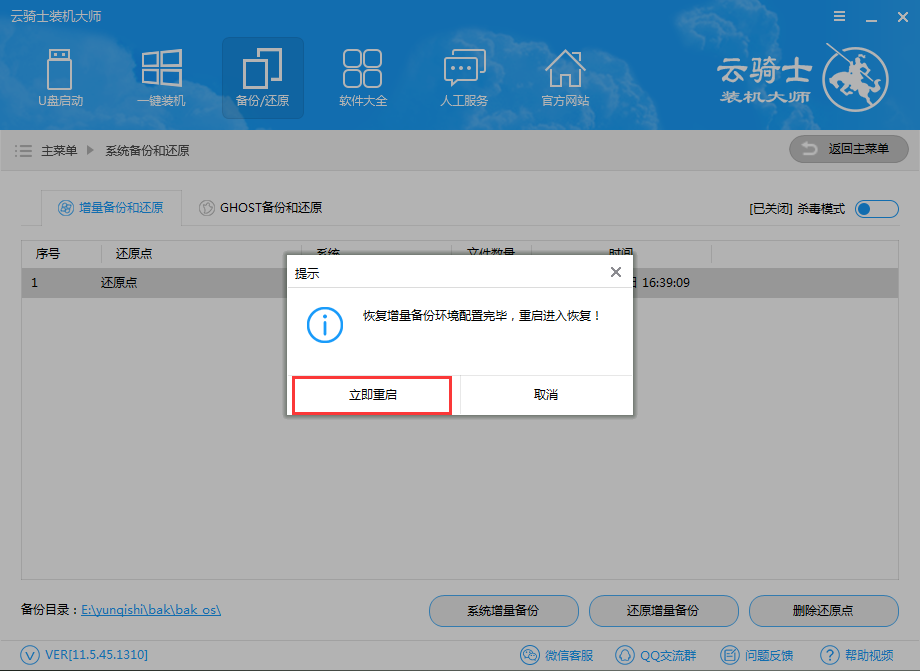Open the 备份/还原 module
This screenshot has height=671, width=920.
262,78
